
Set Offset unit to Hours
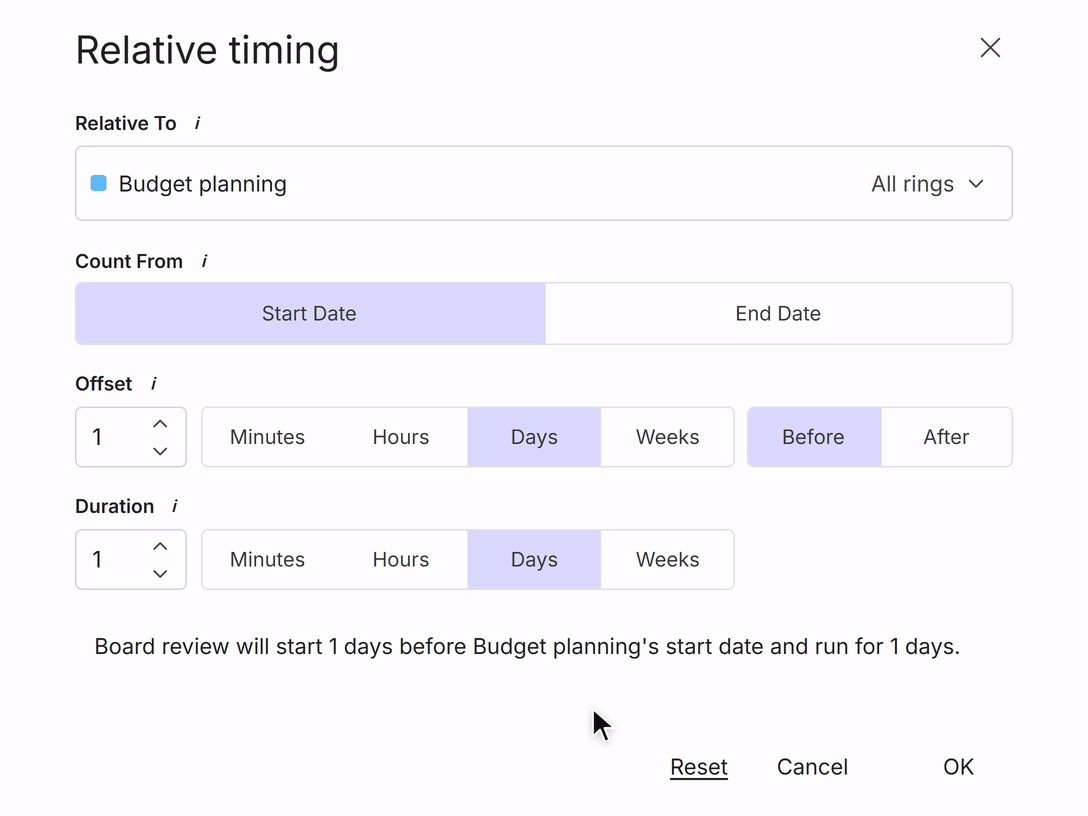pyautogui.click(x=400, y=437)
